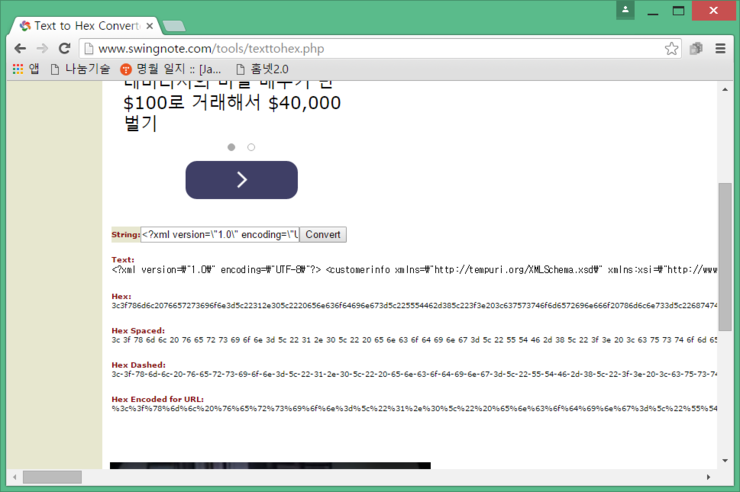Select the first carousel dot indicator
This screenshot has width=740, height=492.
click(x=231, y=147)
